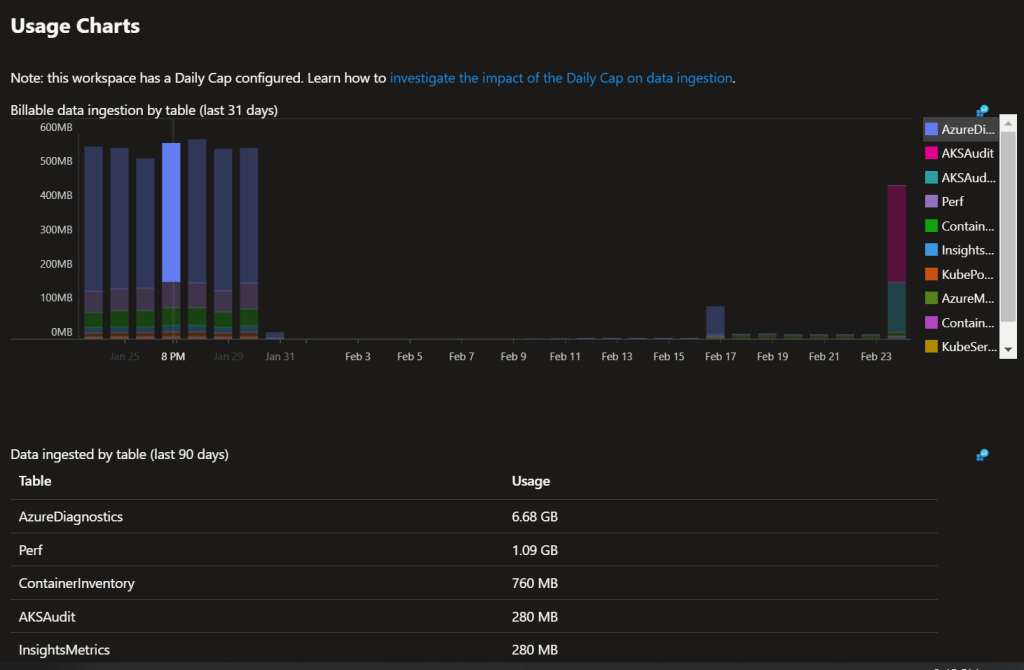Open the billable ingestion chart query in Logs
This screenshot has height=670, width=1024.
pyautogui.click(x=982, y=111)
